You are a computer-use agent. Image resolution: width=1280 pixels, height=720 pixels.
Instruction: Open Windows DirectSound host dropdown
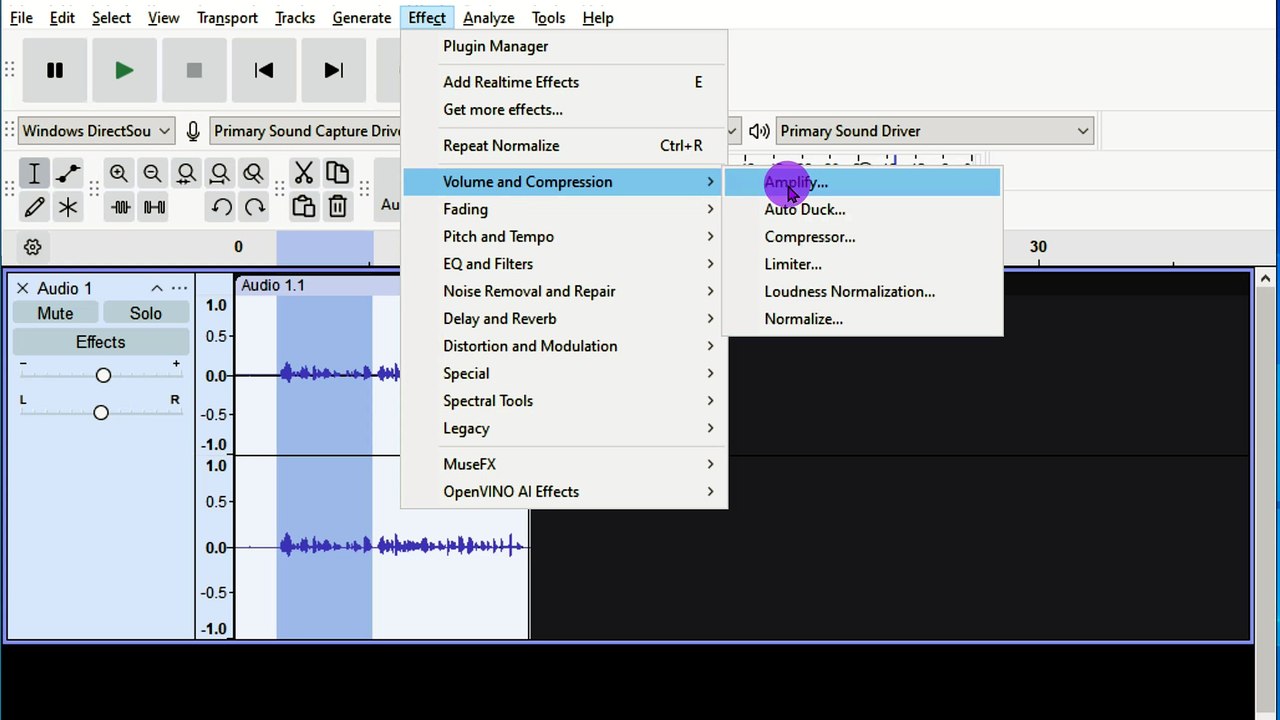96,131
